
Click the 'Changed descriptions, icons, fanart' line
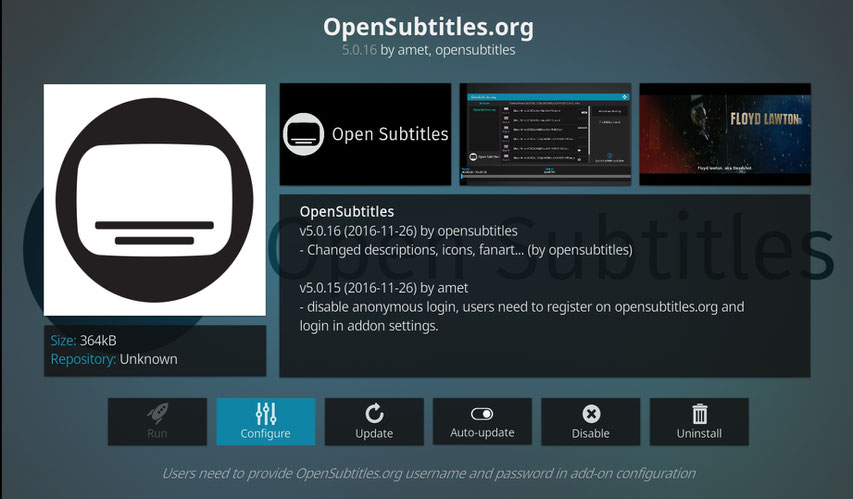point(466,250)
